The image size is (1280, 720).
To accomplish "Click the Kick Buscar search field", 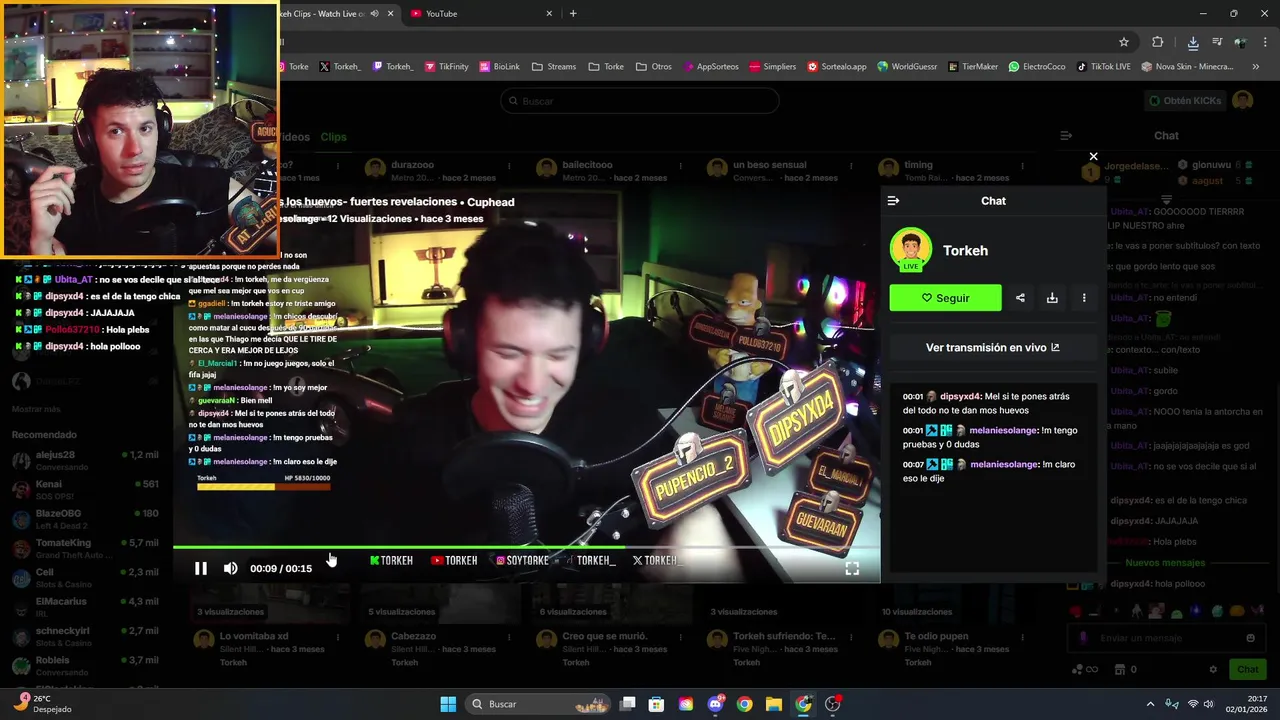I will click(x=639, y=101).
